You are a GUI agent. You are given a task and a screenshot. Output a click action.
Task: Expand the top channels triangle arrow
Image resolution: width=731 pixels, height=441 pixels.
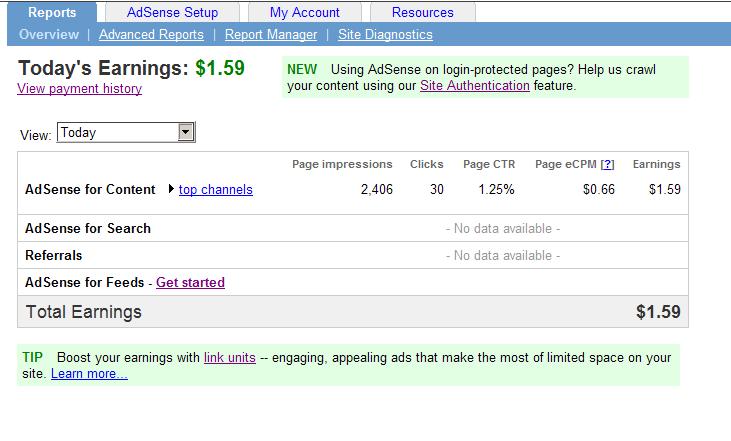click(171, 189)
